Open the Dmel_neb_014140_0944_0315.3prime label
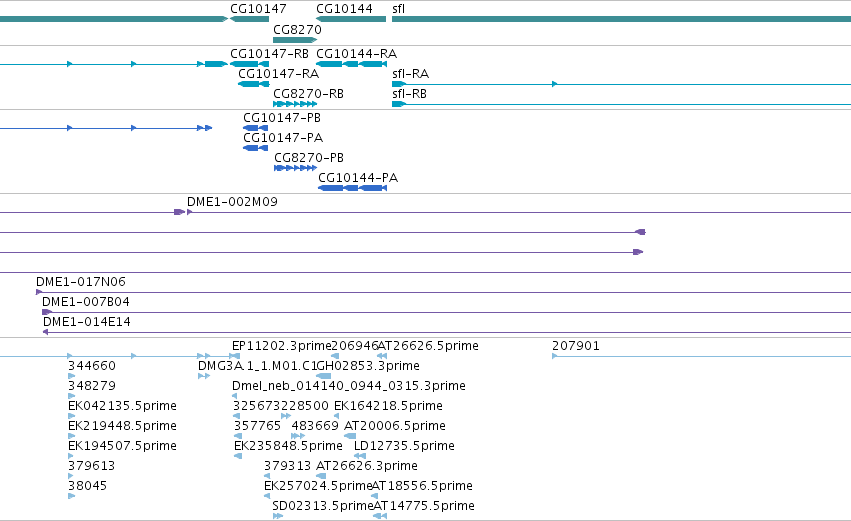The height and width of the screenshot is (521, 851). 348,385
